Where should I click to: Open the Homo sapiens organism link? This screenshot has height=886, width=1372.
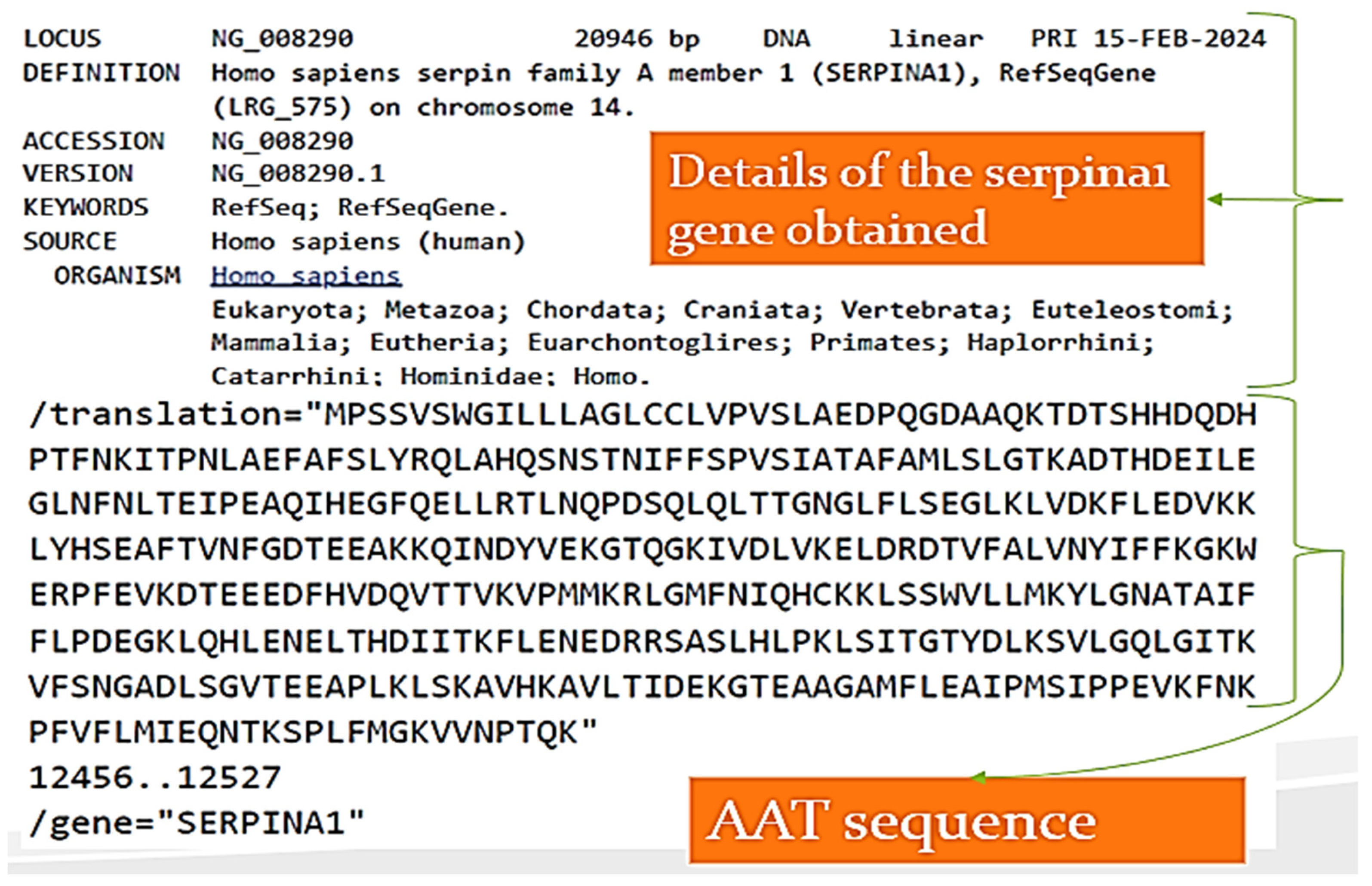[306, 276]
